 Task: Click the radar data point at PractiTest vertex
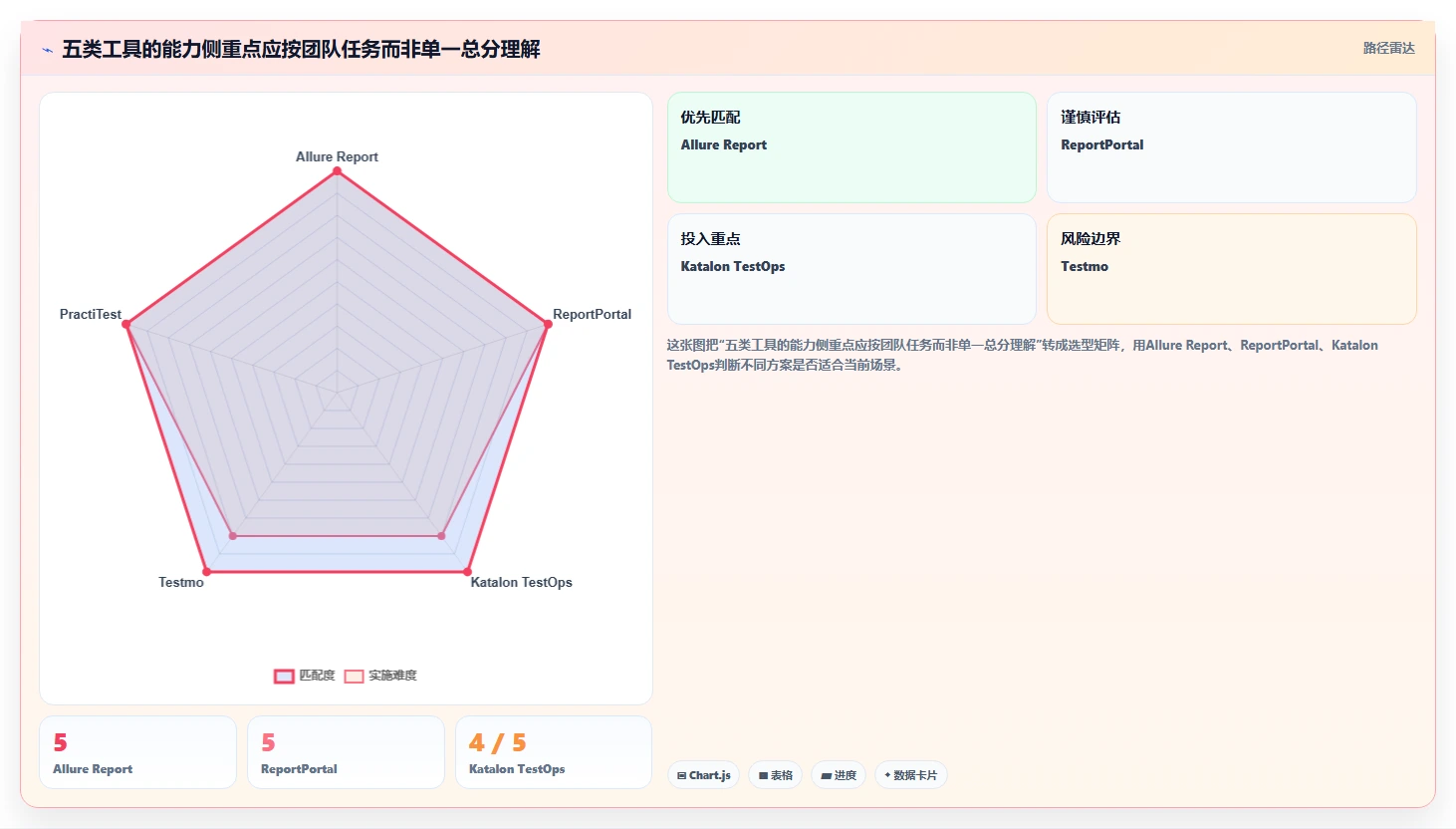click(126, 324)
